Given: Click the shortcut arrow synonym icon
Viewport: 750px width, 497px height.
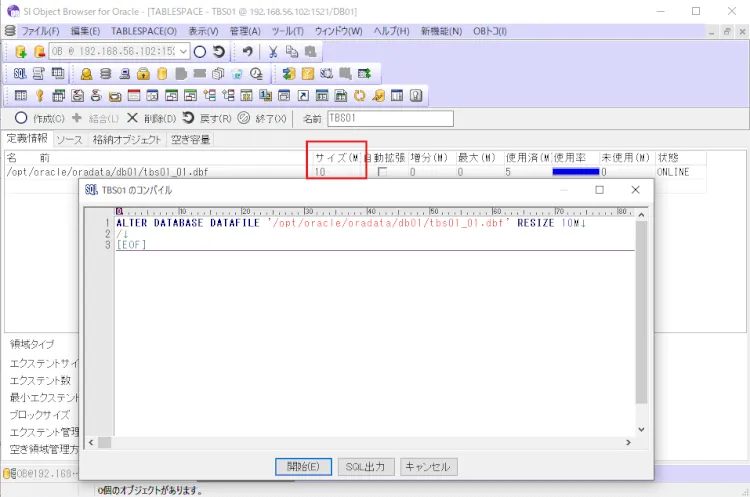Looking at the screenshot, I should 303,96.
